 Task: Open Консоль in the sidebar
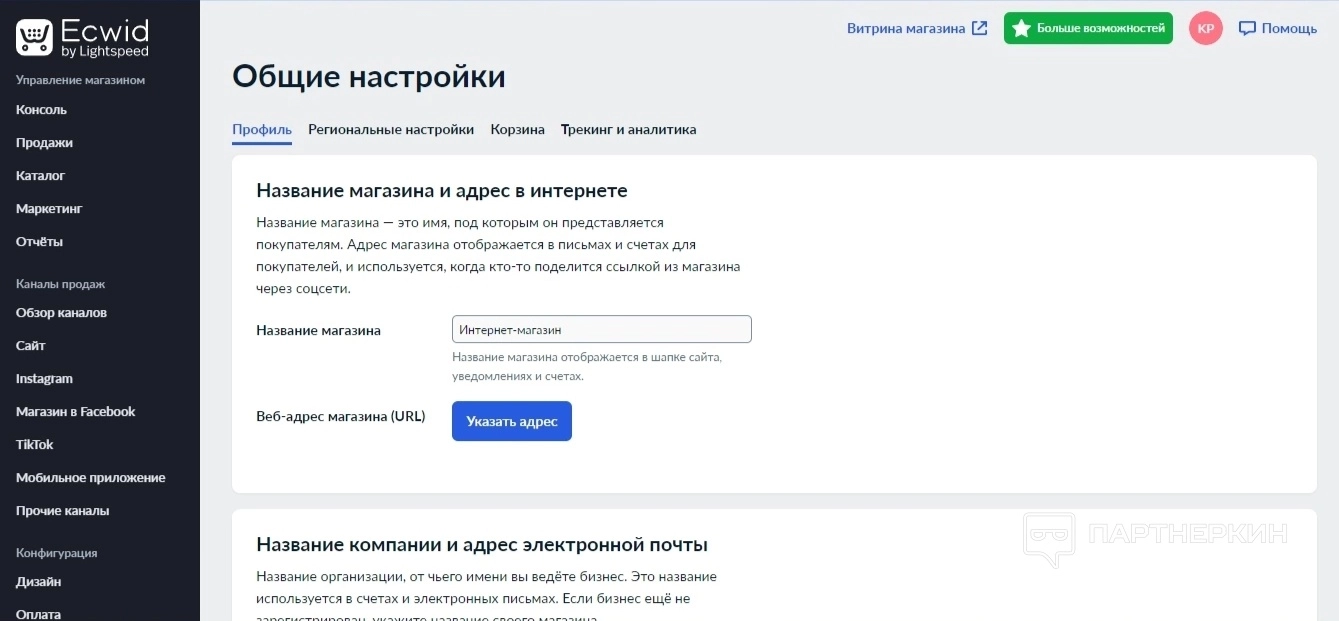41,109
